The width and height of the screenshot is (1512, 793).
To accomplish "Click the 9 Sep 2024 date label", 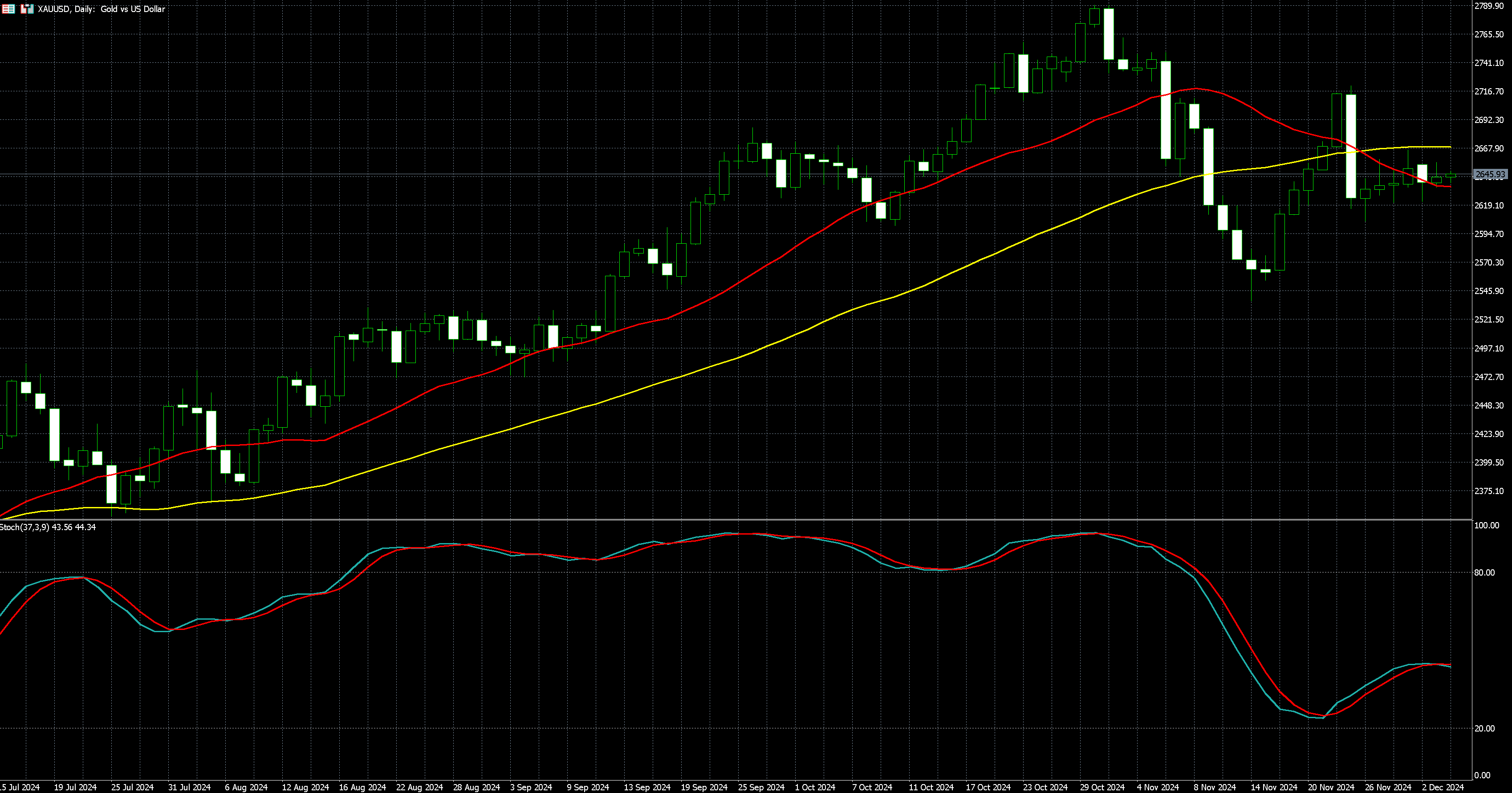I will (x=588, y=787).
